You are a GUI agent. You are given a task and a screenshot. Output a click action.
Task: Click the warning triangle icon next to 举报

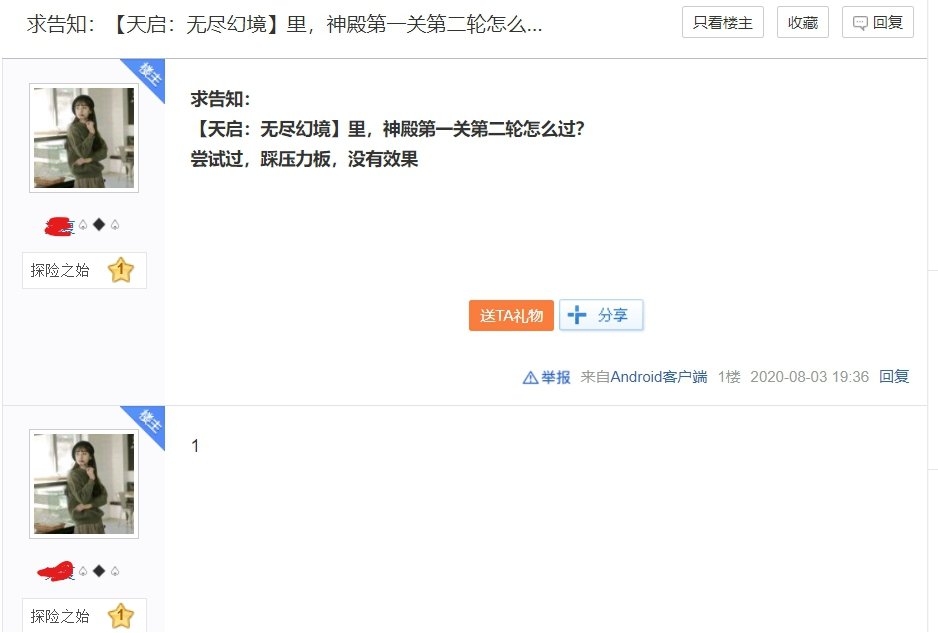coord(530,378)
